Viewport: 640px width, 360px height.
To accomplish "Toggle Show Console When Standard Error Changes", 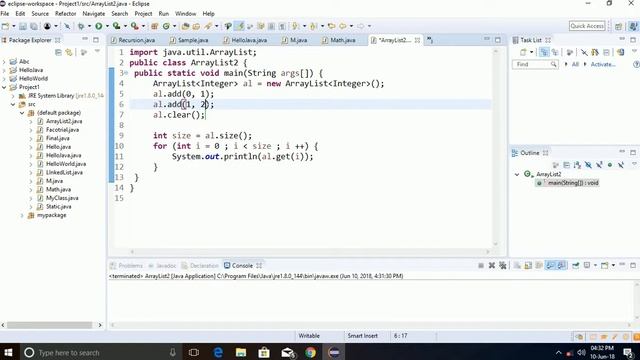I will pos(562,265).
